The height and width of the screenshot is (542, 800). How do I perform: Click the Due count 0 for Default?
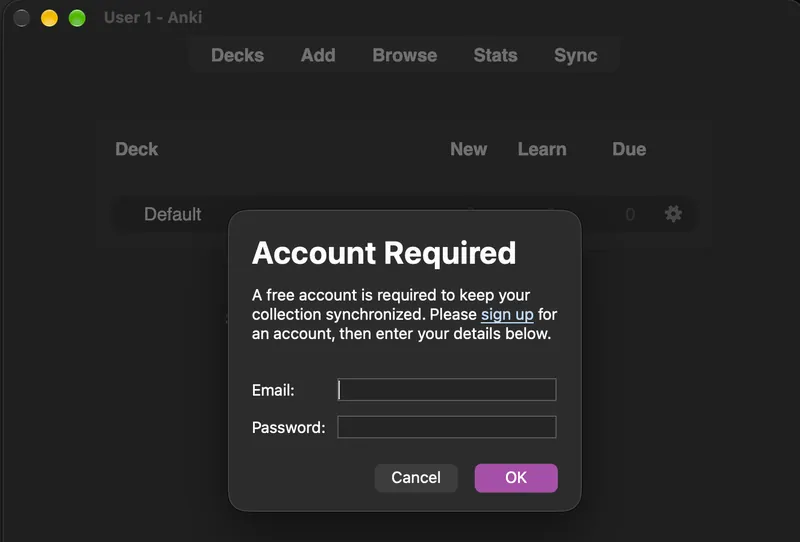[630, 214]
